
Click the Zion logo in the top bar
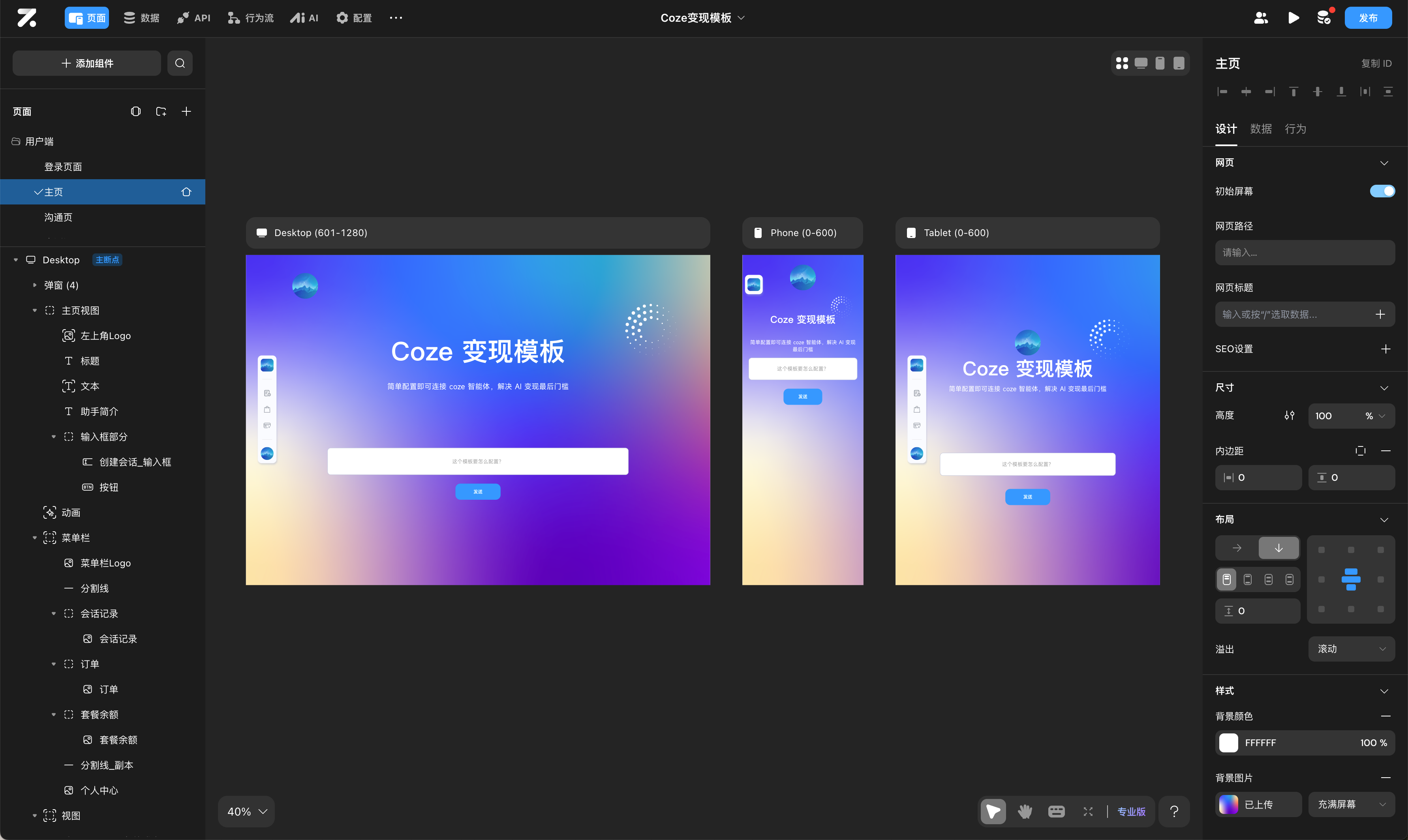26,17
